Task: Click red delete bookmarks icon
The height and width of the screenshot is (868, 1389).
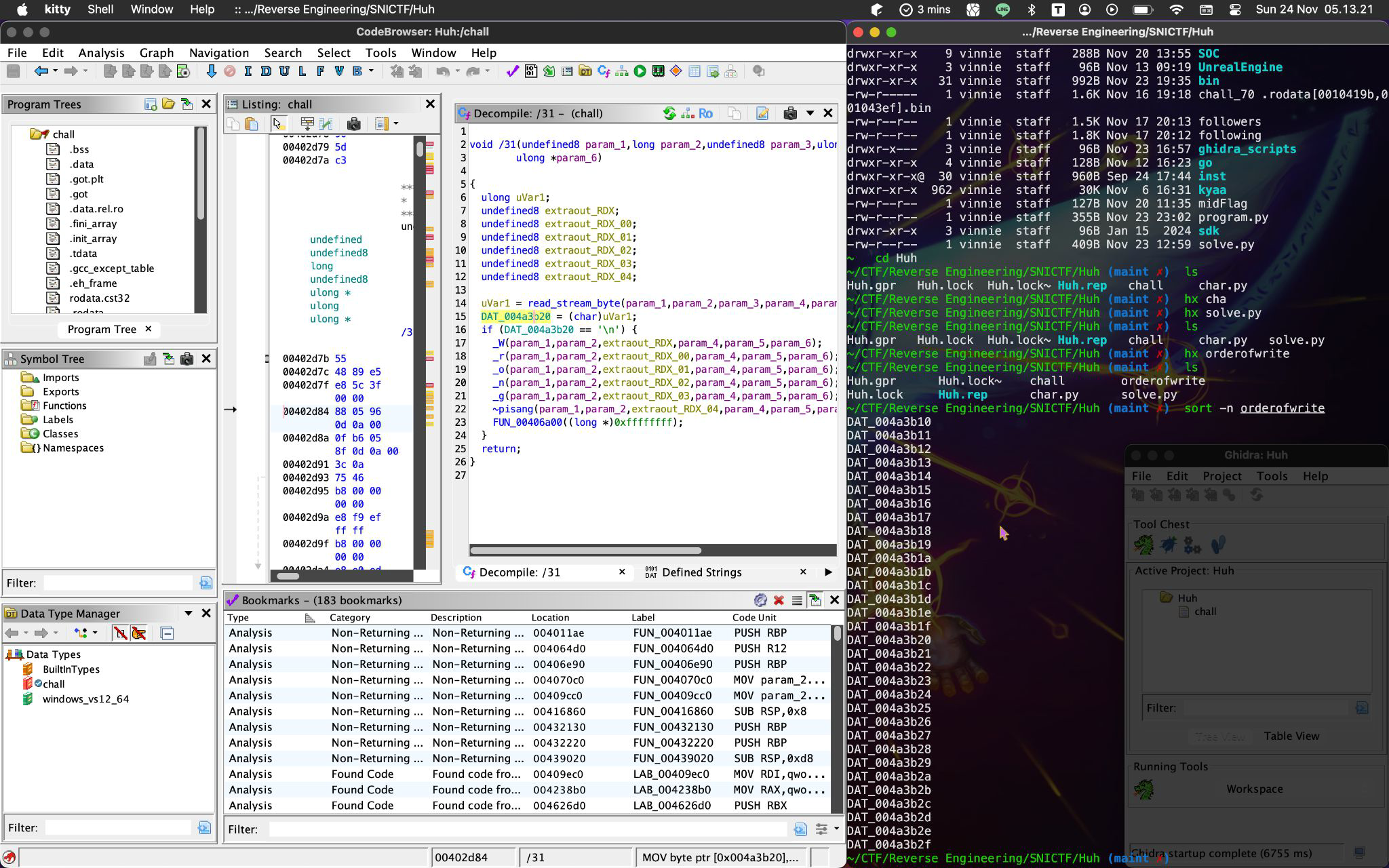Action: (x=779, y=600)
